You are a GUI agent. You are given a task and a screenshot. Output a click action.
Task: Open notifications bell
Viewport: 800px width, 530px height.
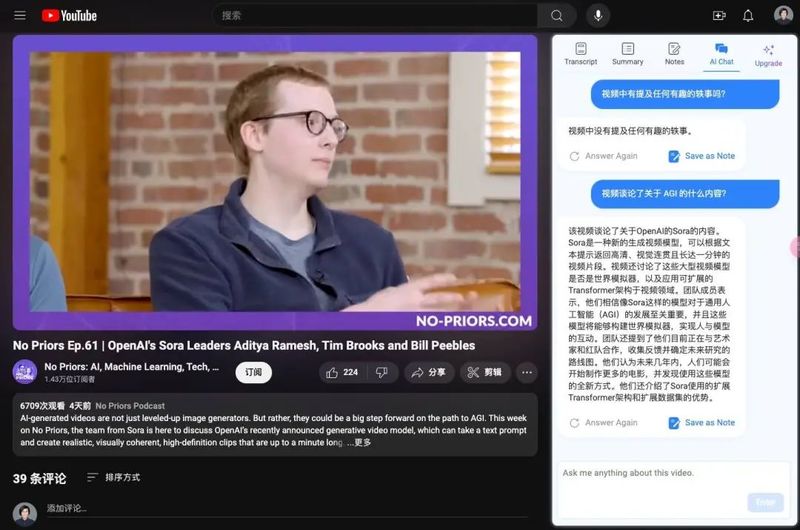[x=748, y=16]
